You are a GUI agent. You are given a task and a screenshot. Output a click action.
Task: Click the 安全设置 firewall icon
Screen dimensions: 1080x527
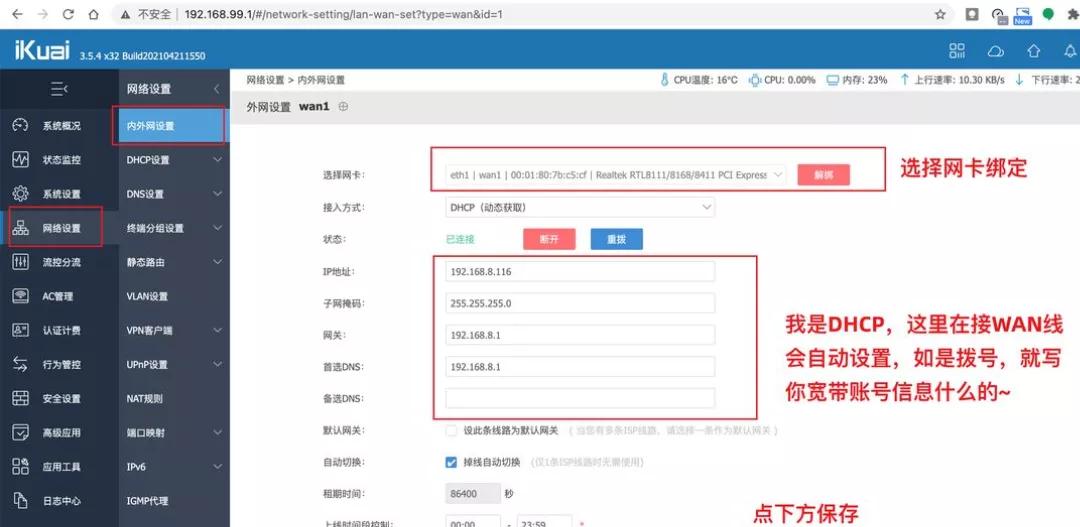tap(21, 398)
